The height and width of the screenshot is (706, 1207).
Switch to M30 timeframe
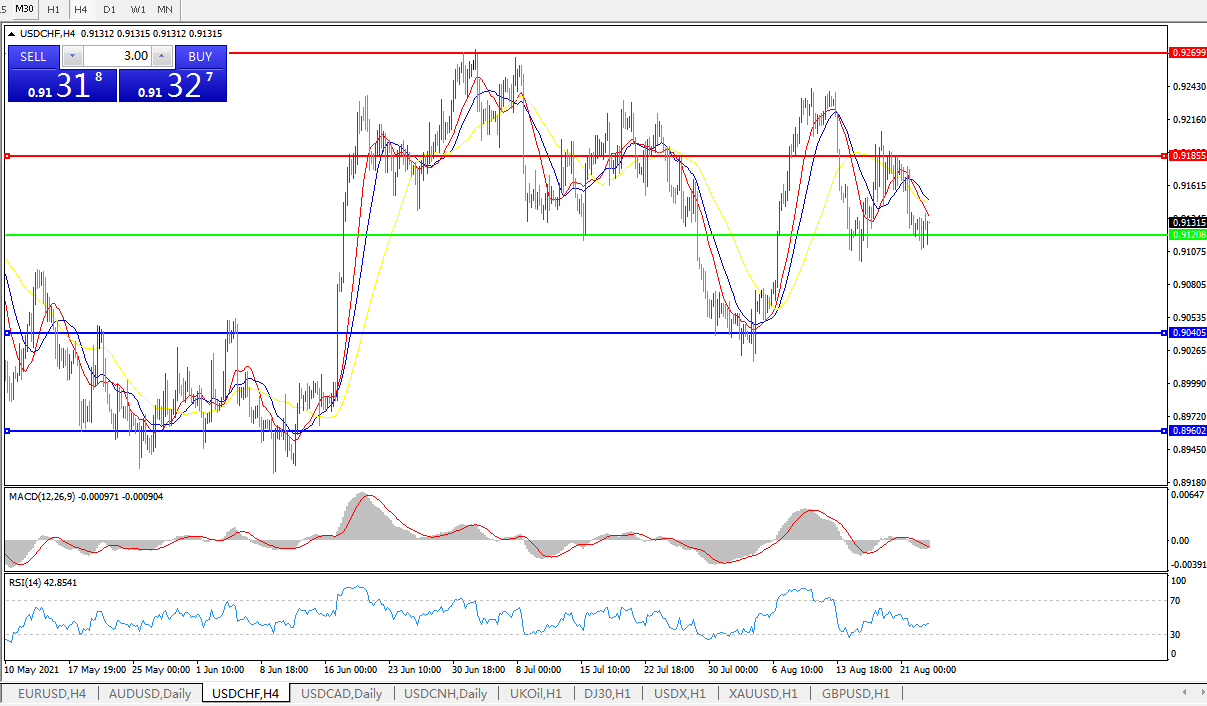(24, 9)
